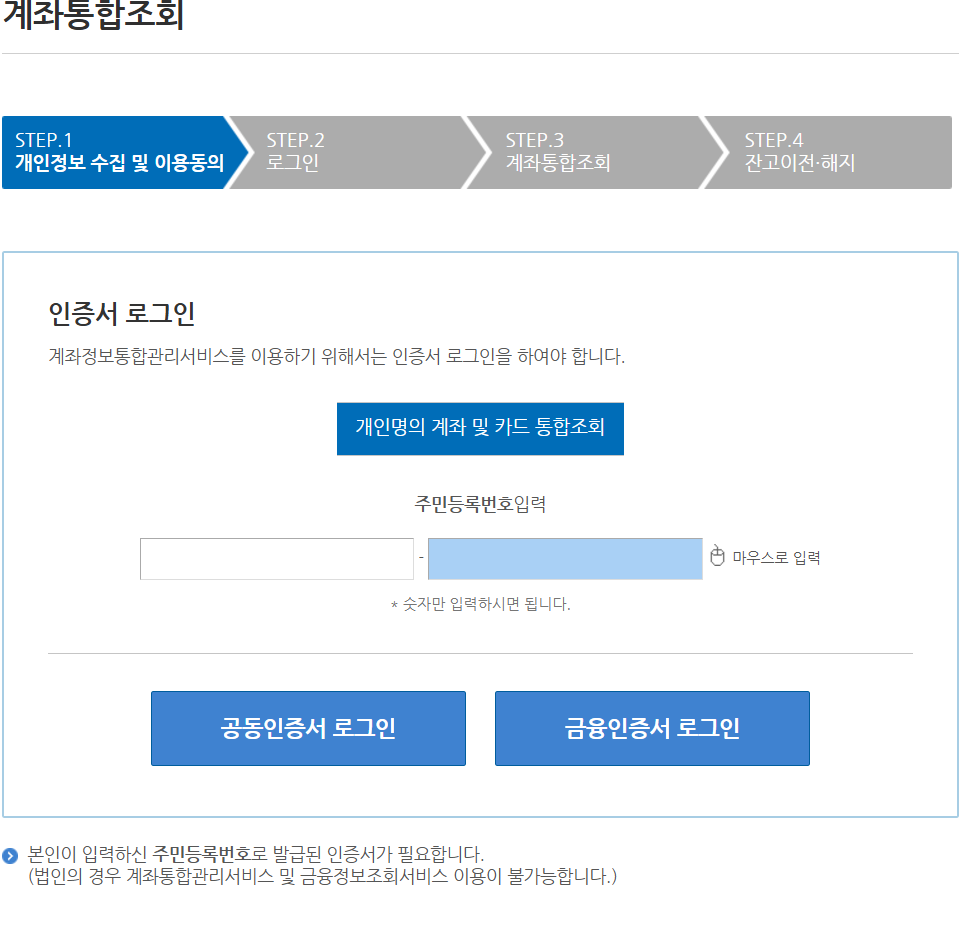
Task: Select the 마우스로 입력 text label
Action: pos(776,557)
